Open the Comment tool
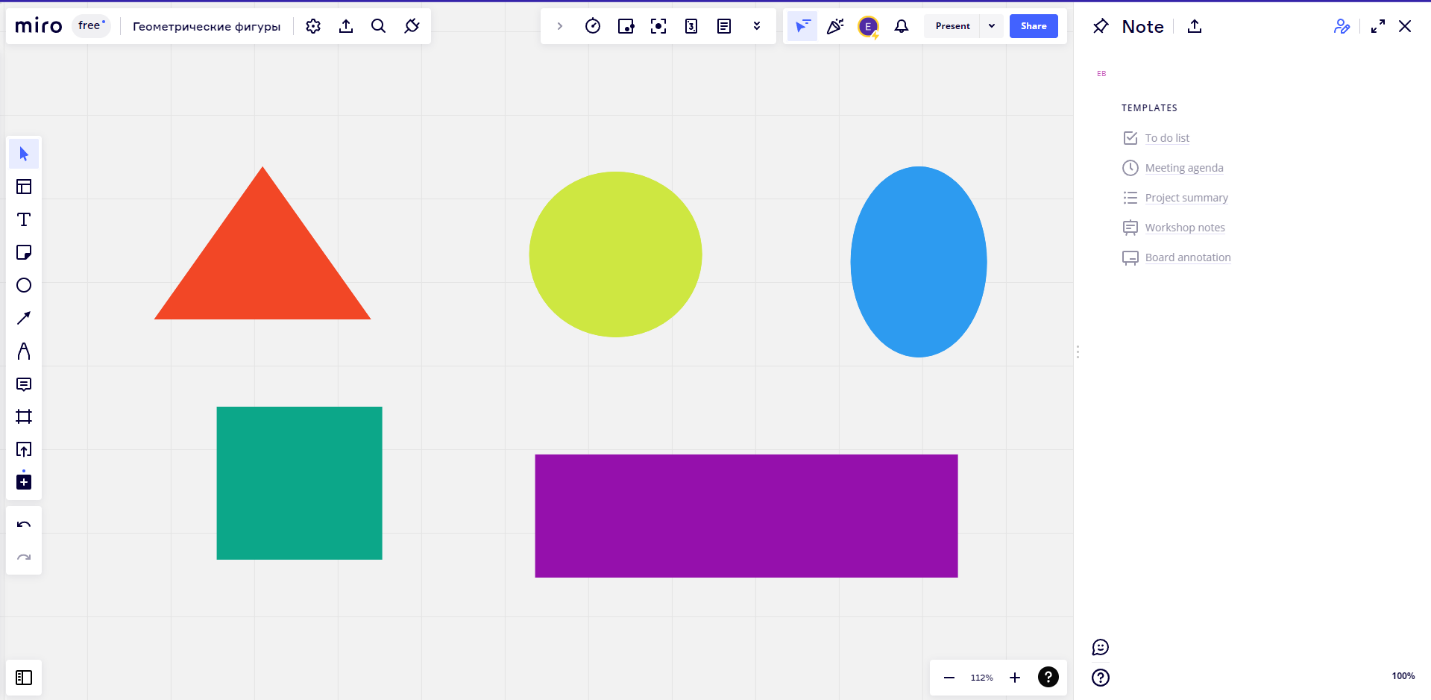 (x=24, y=384)
